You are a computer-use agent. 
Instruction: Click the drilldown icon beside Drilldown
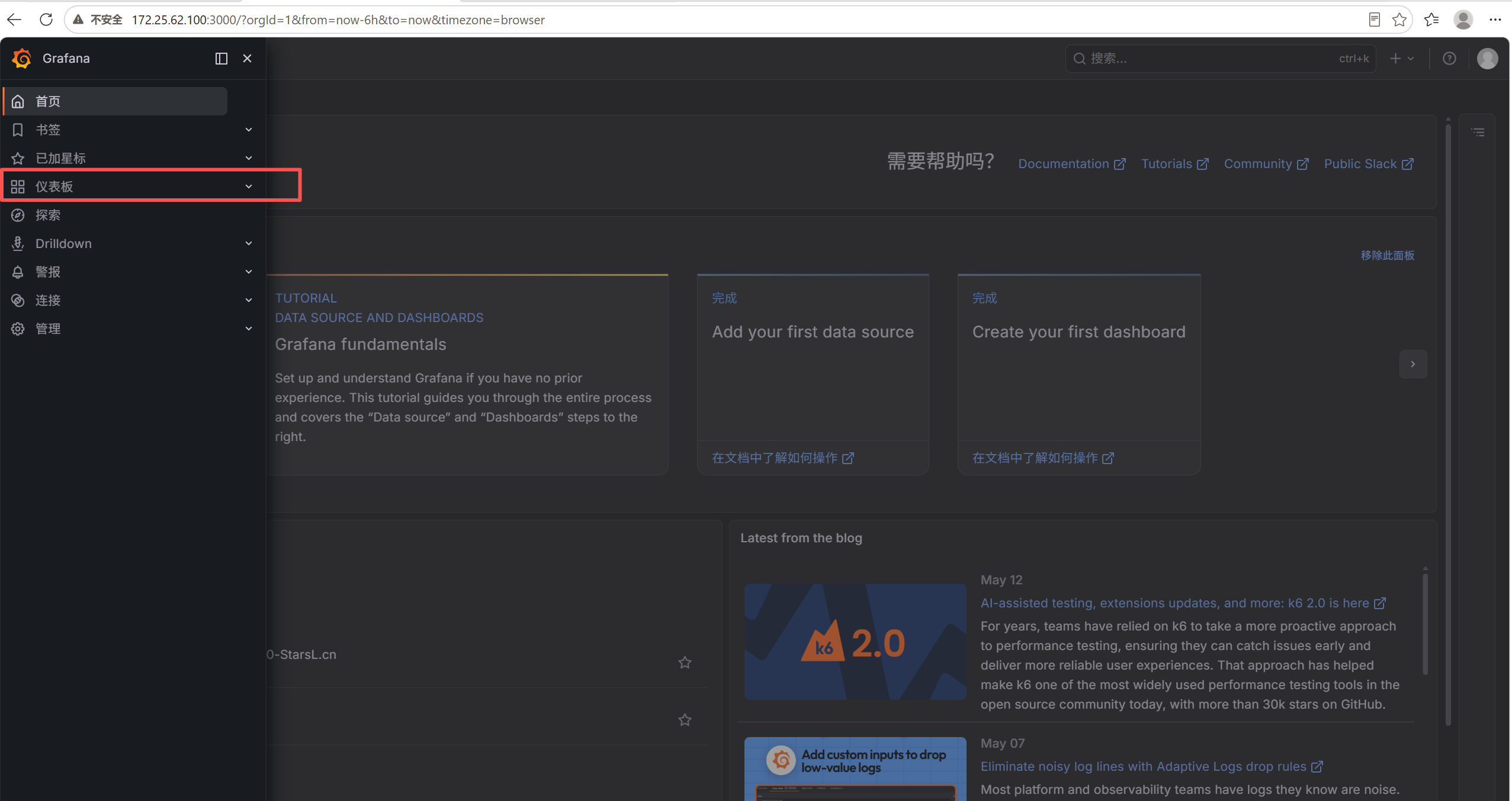(18, 243)
